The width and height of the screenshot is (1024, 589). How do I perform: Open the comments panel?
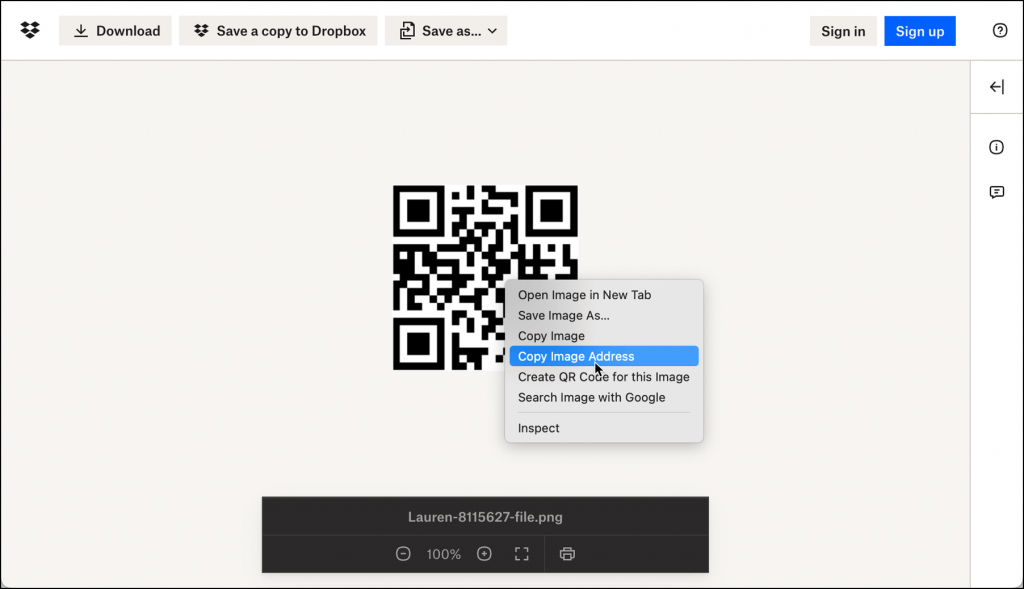995,192
